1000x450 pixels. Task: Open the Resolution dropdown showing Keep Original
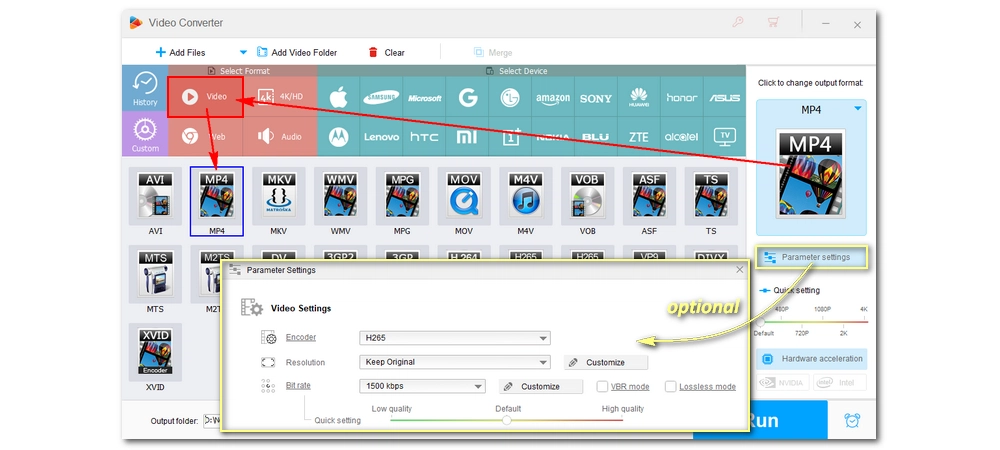pos(455,362)
